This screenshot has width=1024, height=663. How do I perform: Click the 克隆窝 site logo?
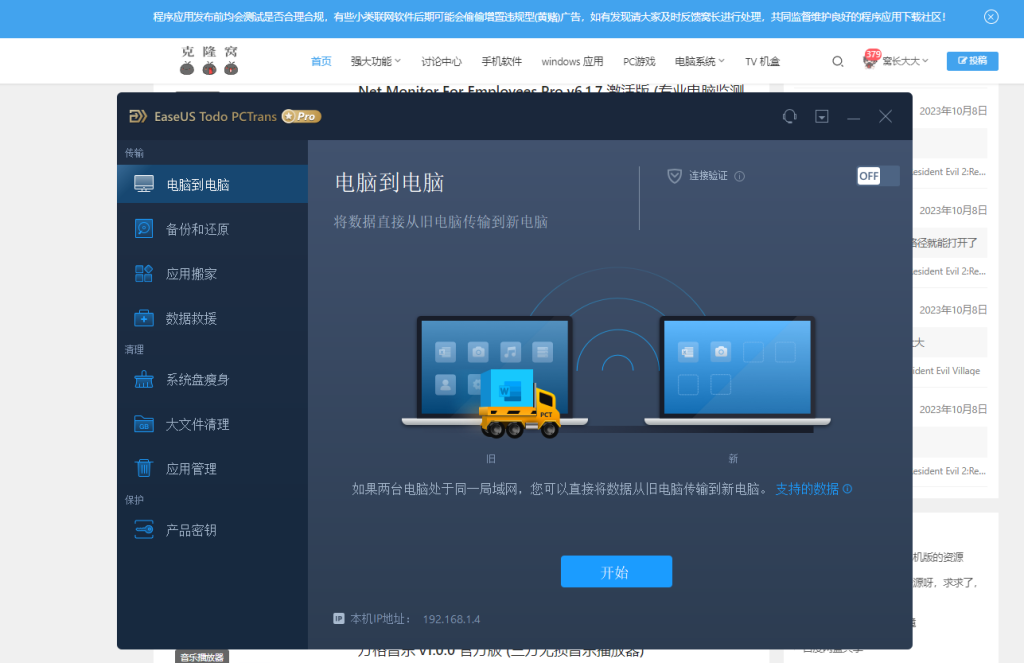209,60
